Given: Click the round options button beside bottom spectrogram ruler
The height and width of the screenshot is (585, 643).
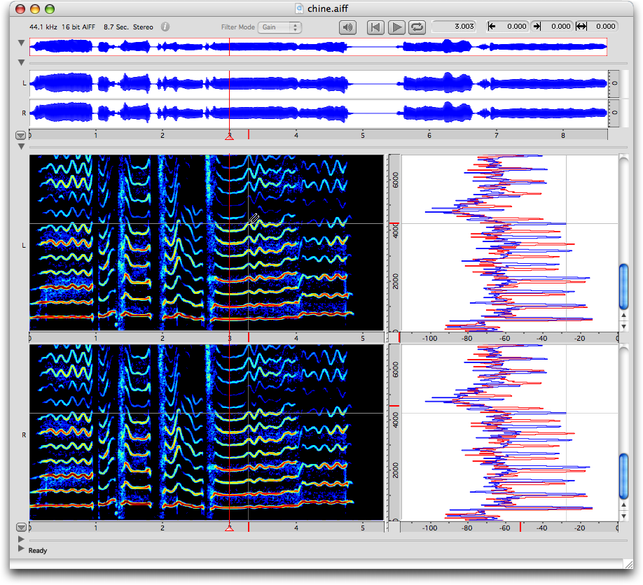Looking at the screenshot, I should pyautogui.click(x=21, y=527).
